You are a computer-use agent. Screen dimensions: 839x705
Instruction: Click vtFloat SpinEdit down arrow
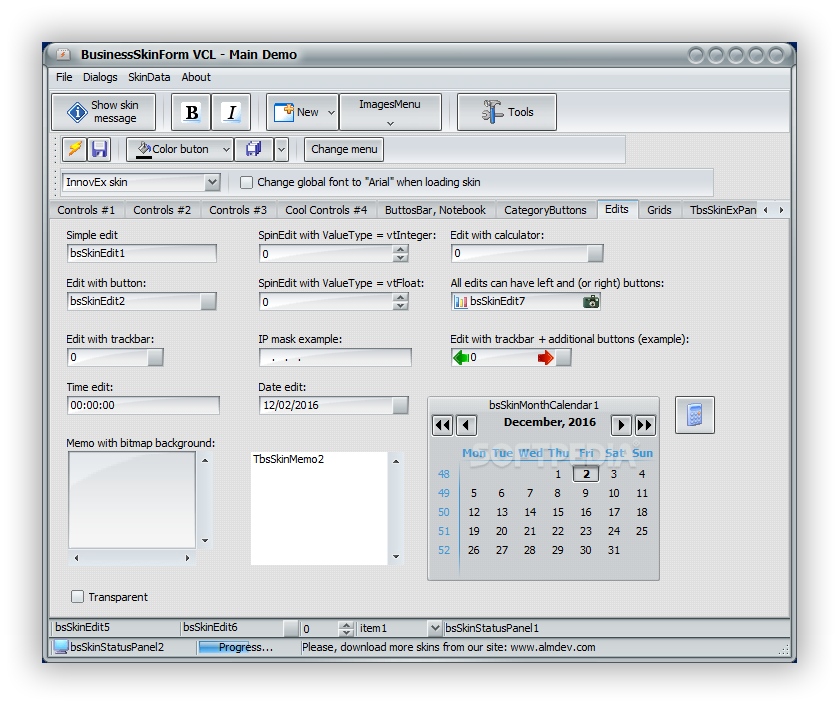pos(400,306)
